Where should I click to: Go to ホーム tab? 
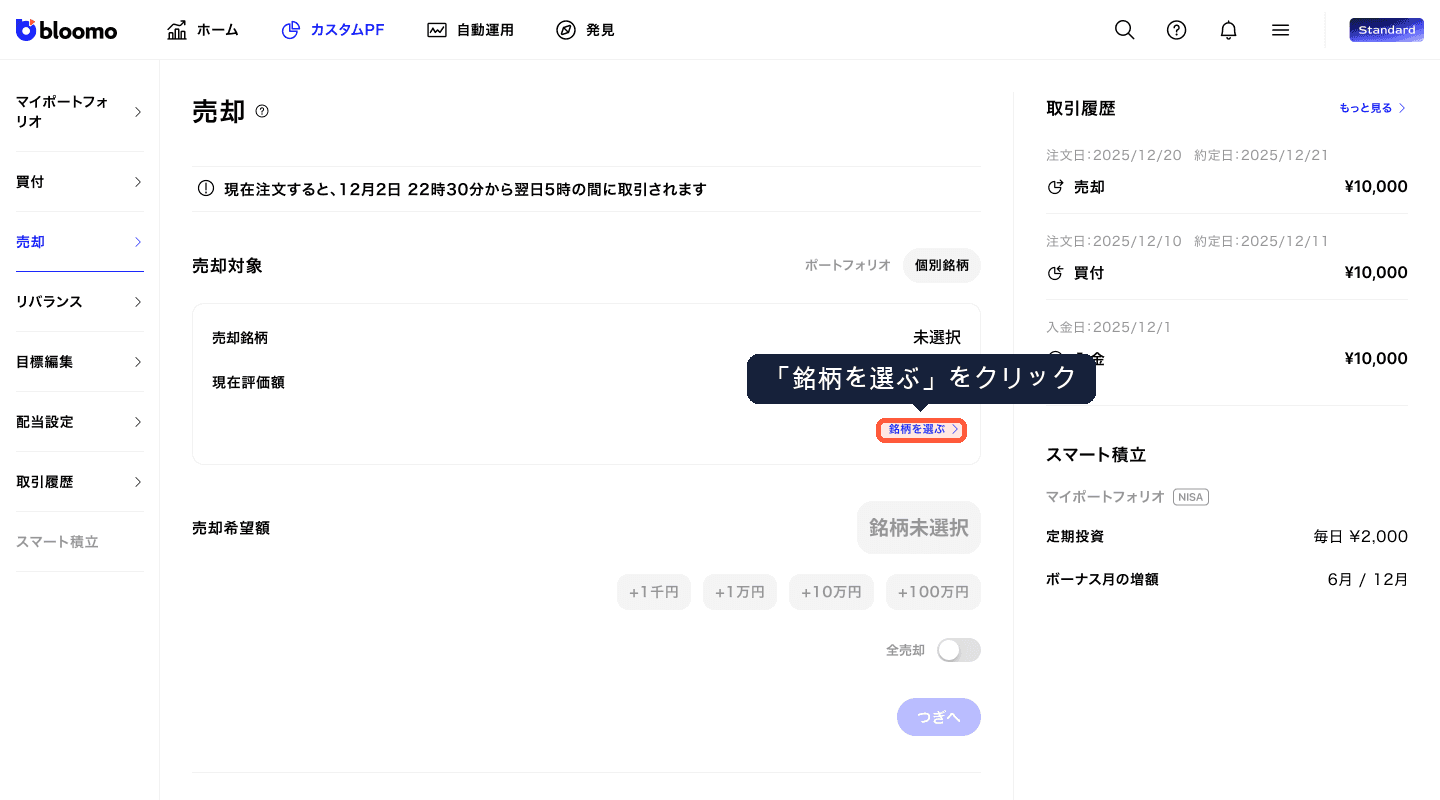click(x=203, y=30)
